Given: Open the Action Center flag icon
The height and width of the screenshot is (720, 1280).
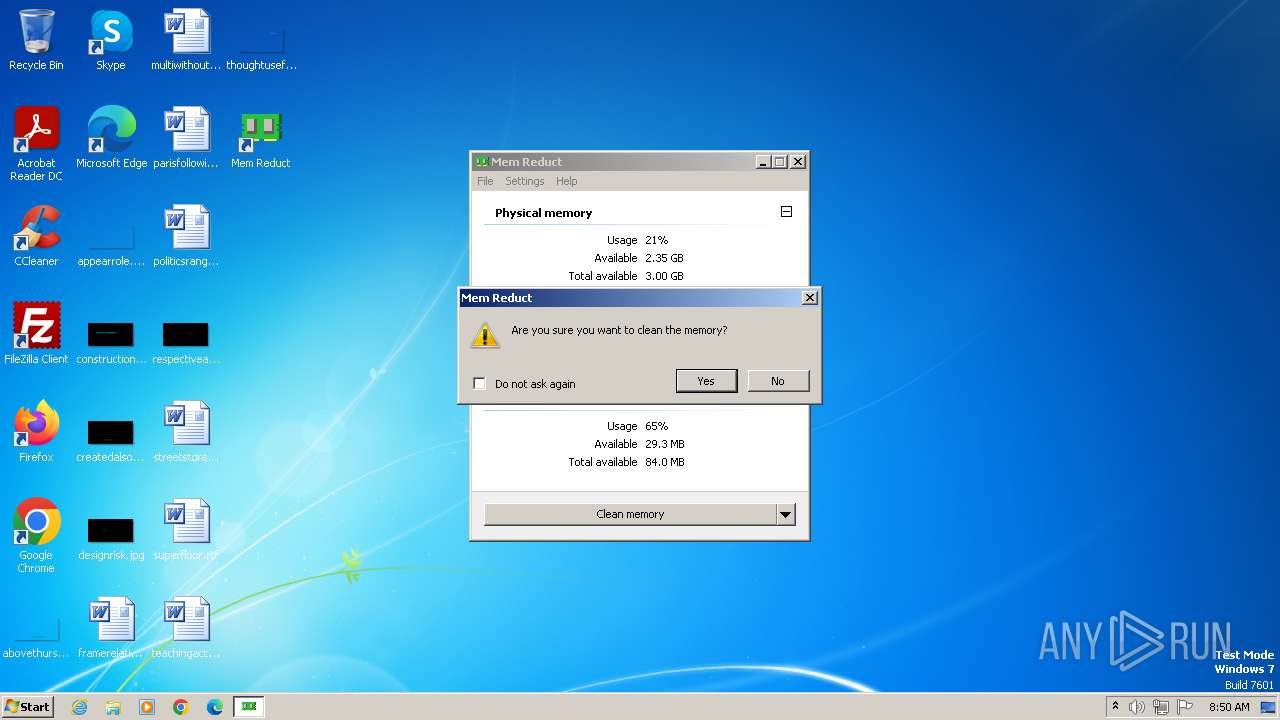Looking at the screenshot, I should [1185, 707].
